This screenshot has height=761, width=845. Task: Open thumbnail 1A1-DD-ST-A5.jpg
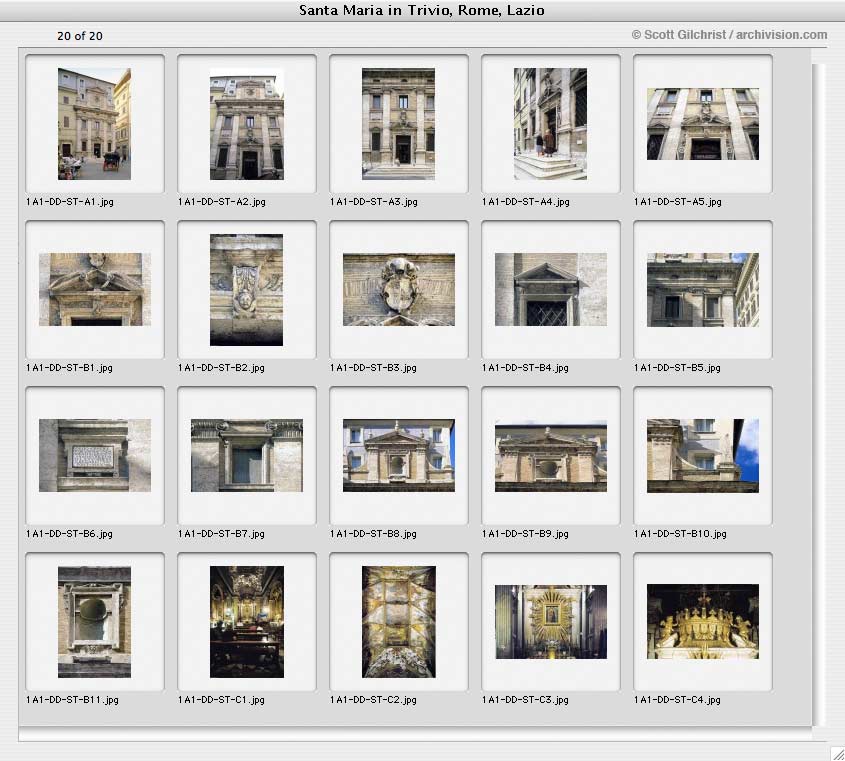click(x=703, y=124)
